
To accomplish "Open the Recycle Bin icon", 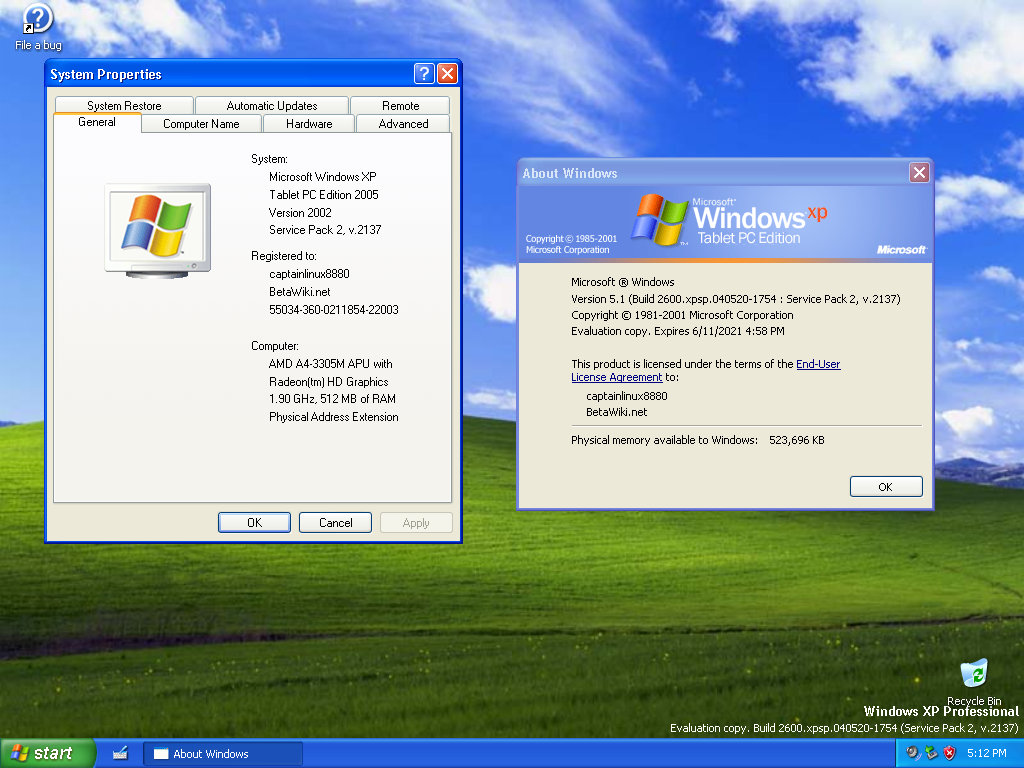I will click(973, 675).
